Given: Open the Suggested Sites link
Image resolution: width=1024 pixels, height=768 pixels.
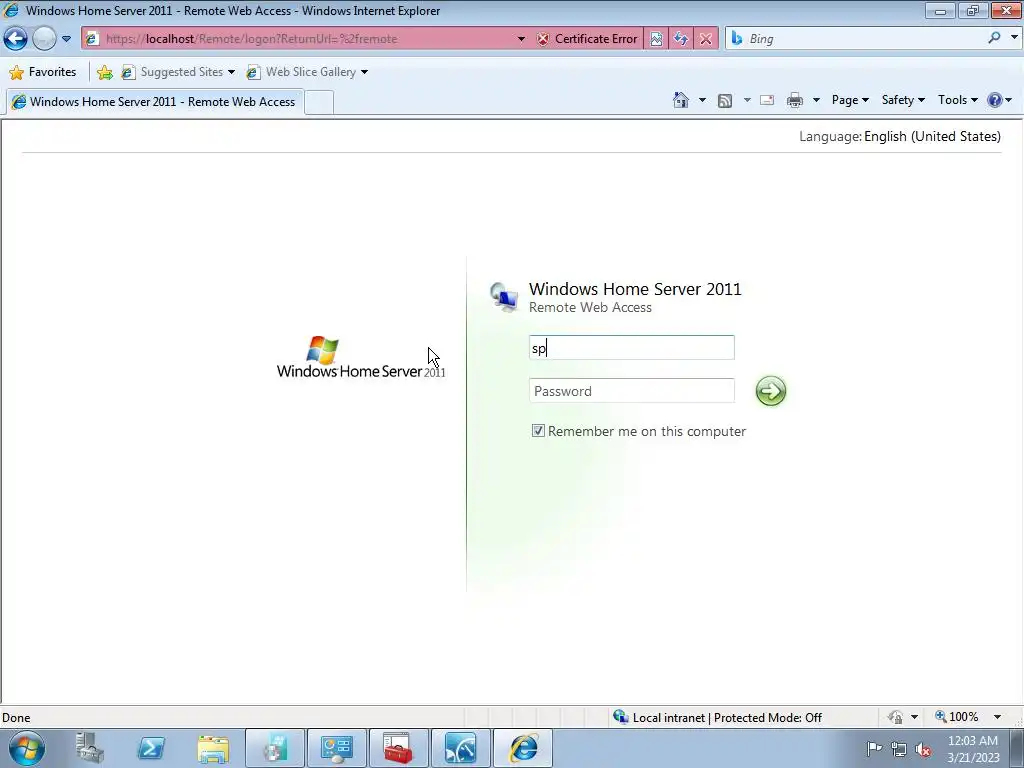Looking at the screenshot, I should point(178,72).
